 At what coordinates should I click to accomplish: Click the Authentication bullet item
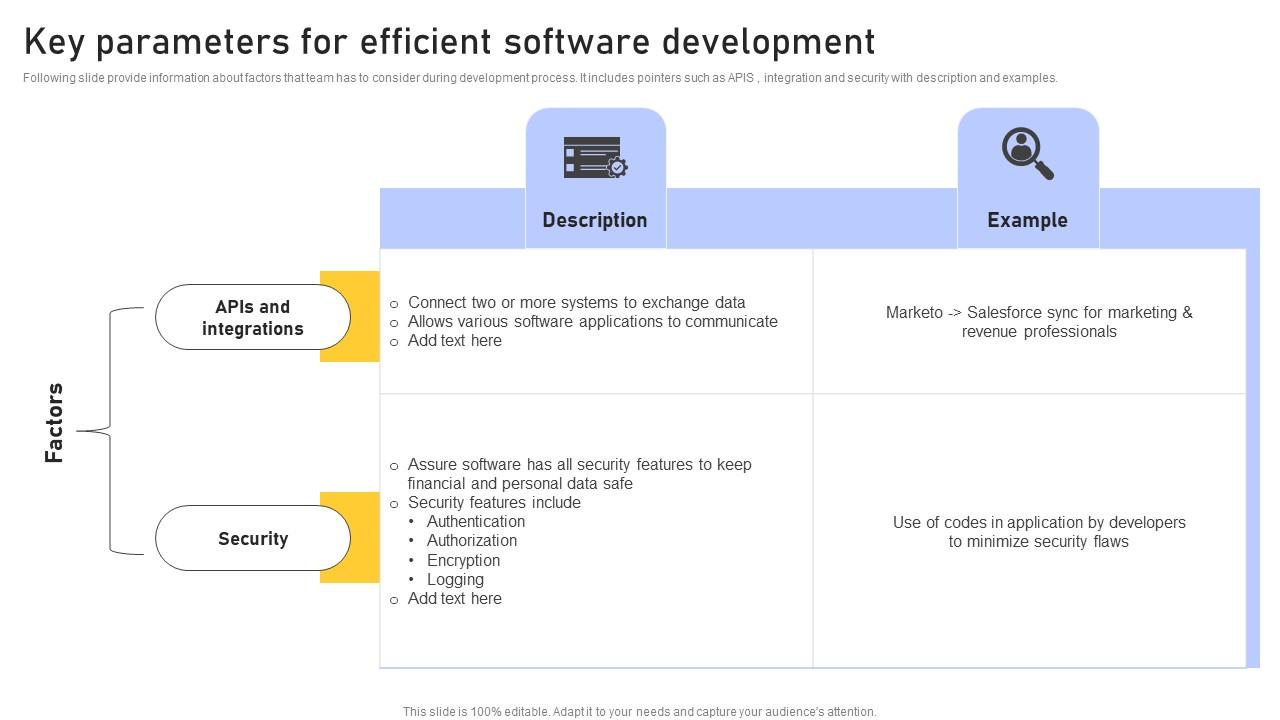pyautogui.click(x=475, y=521)
